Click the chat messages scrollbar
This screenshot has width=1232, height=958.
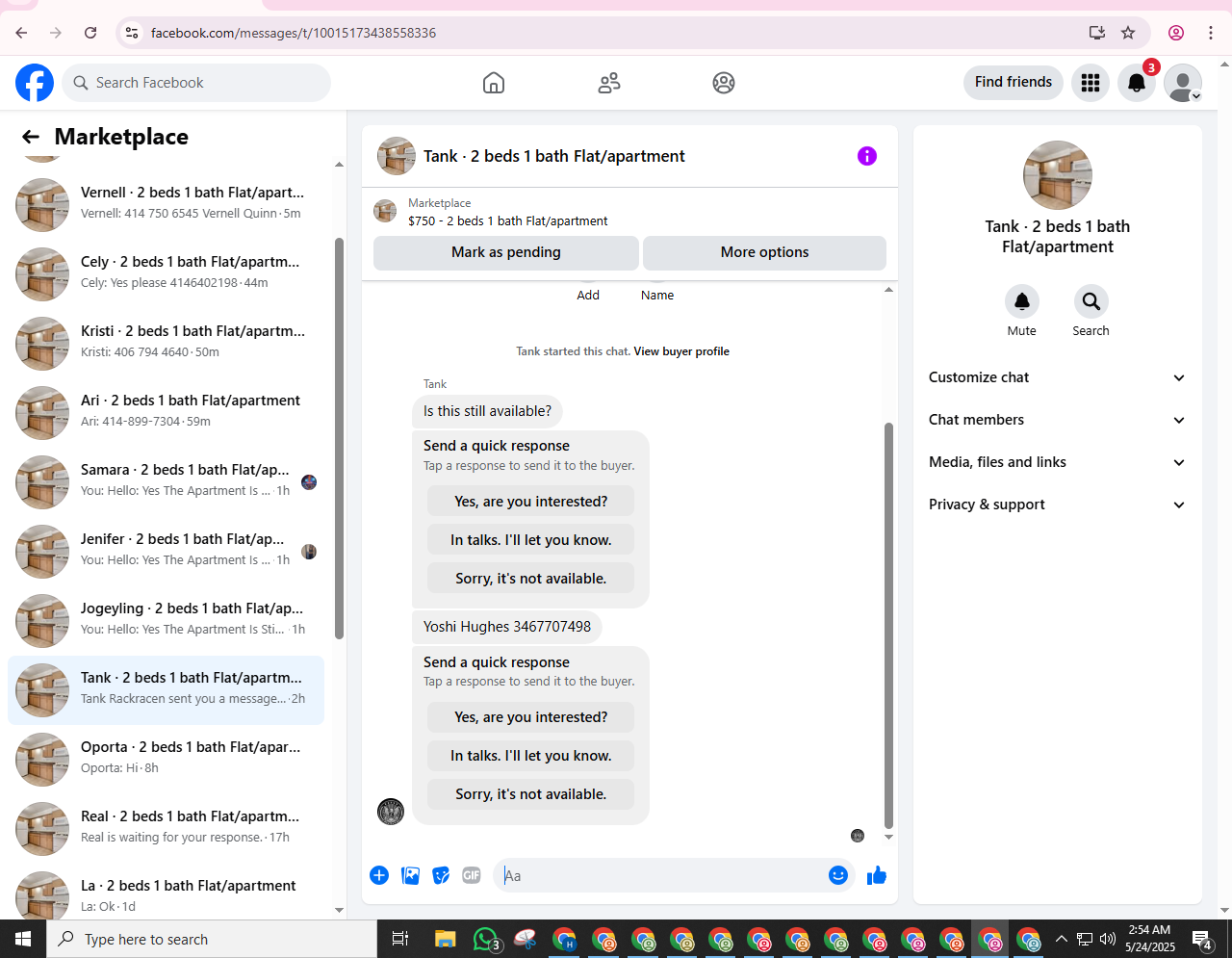point(888,626)
